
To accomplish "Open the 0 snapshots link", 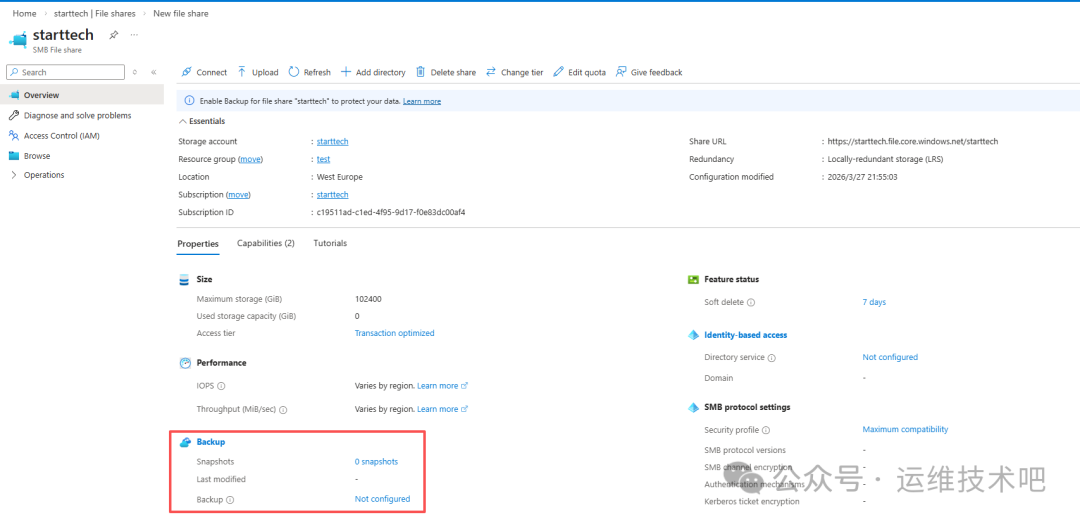I will [376, 462].
